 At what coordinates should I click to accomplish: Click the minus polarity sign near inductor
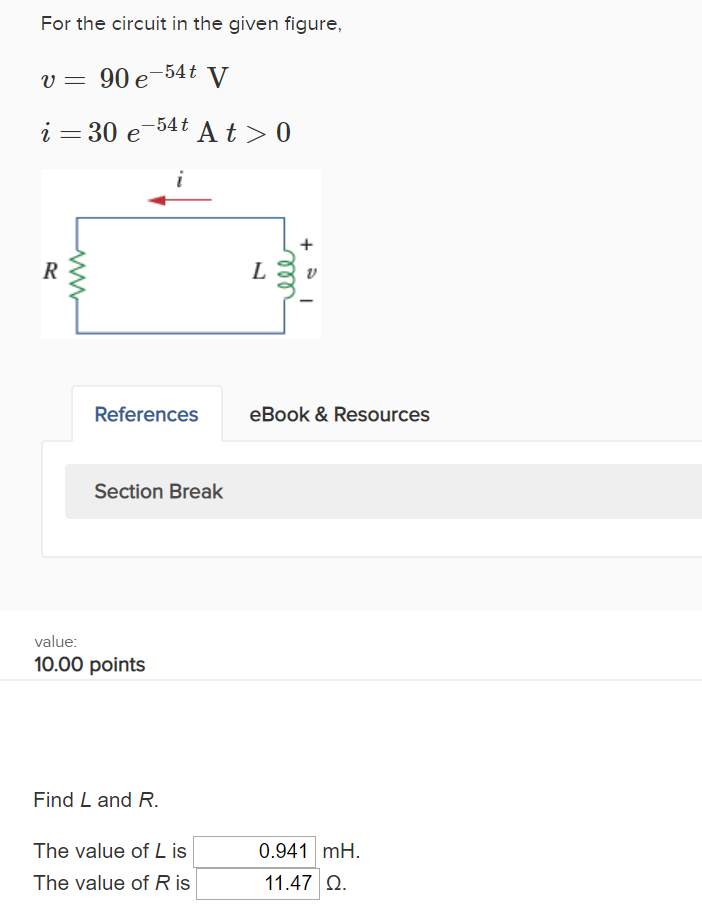point(307,300)
